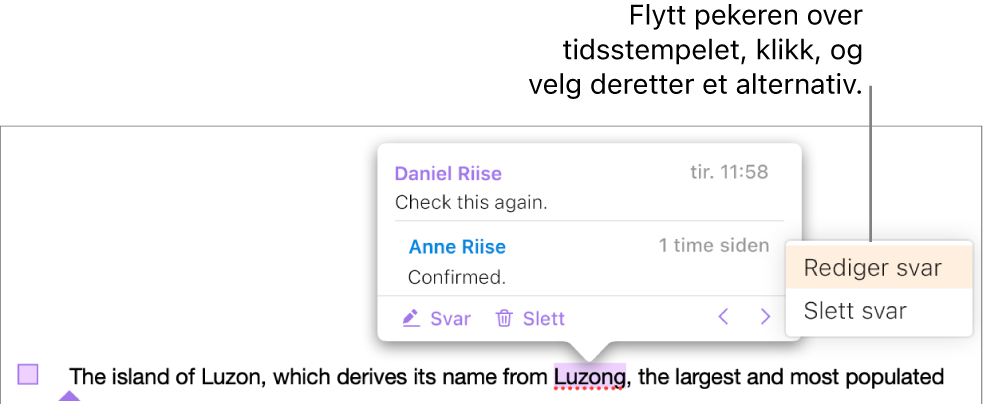
Task: Go to next comment with right chevron
Action: [766, 318]
